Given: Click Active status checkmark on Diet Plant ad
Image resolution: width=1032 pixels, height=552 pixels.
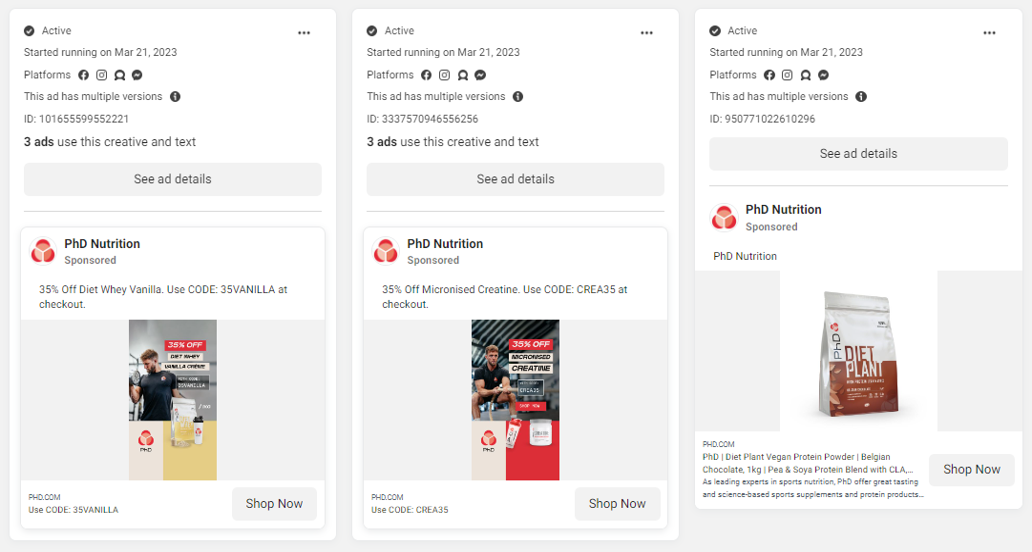Looking at the screenshot, I should pos(715,31).
